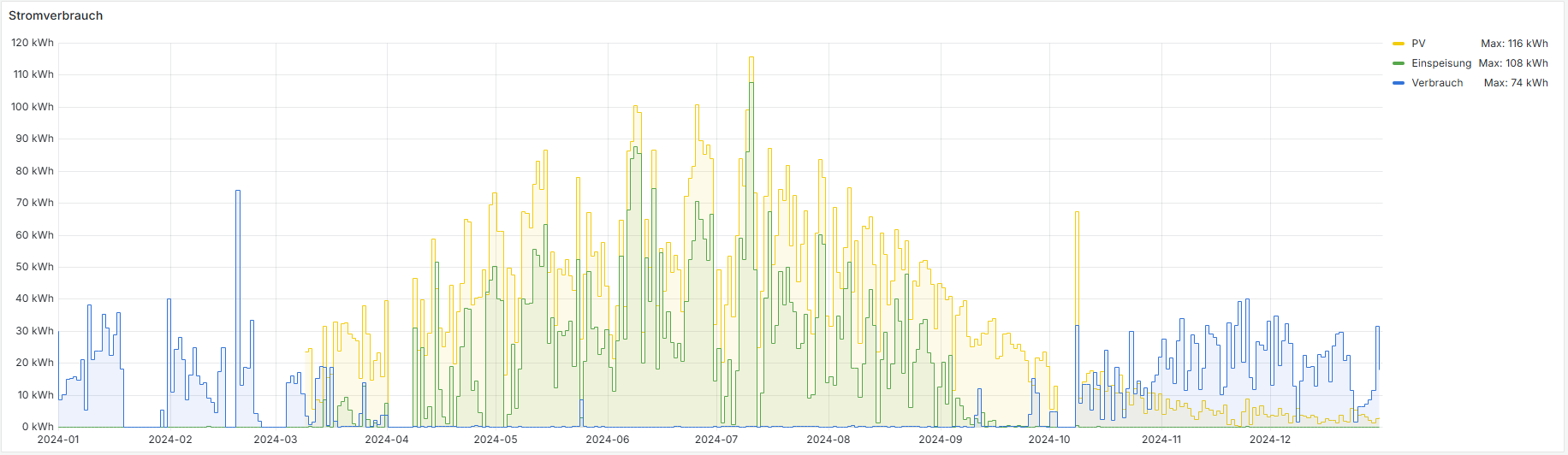Toggle the Einspeisung series in the legend

[x=1441, y=63]
